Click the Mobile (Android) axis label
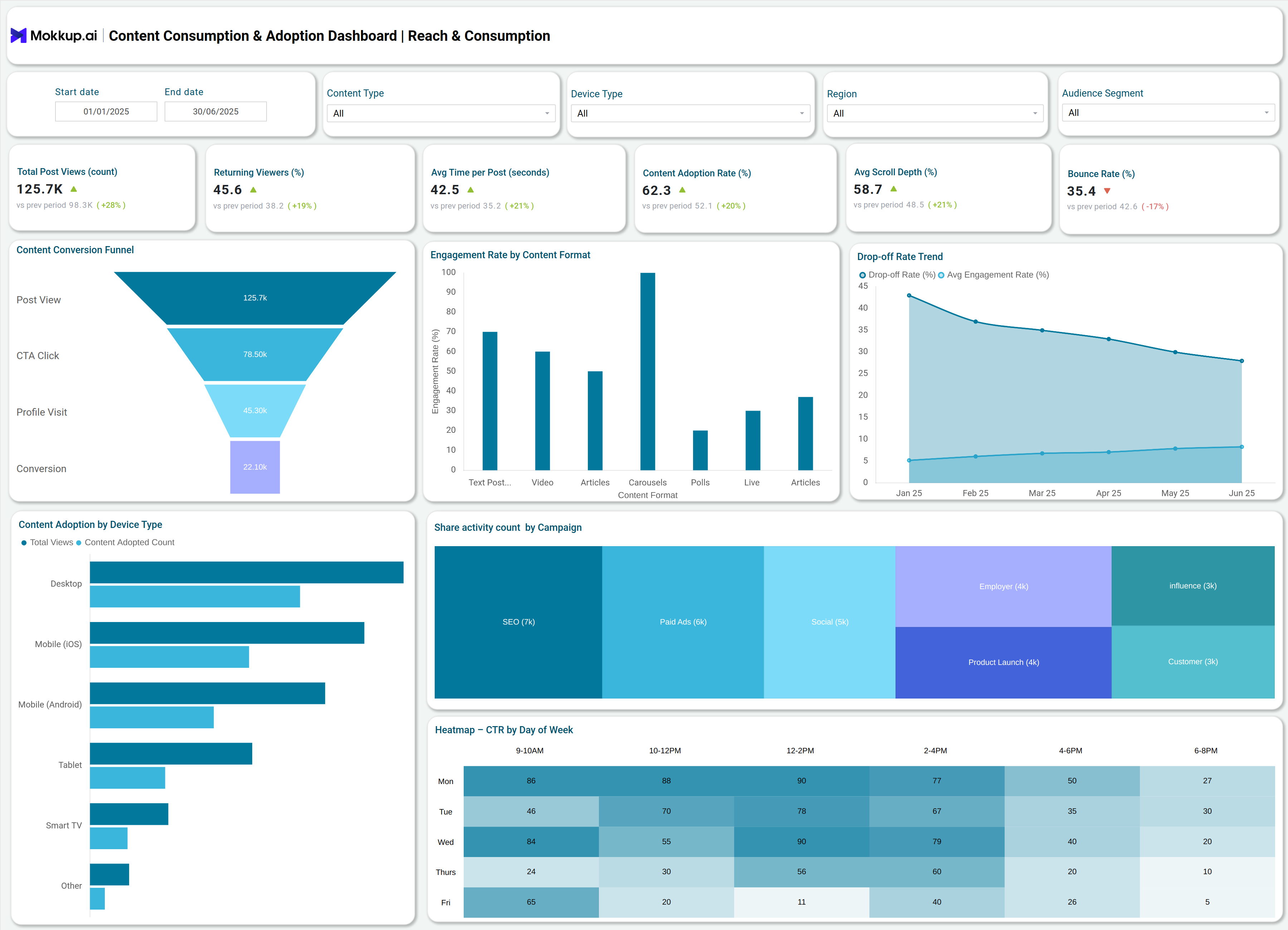 [x=50, y=705]
